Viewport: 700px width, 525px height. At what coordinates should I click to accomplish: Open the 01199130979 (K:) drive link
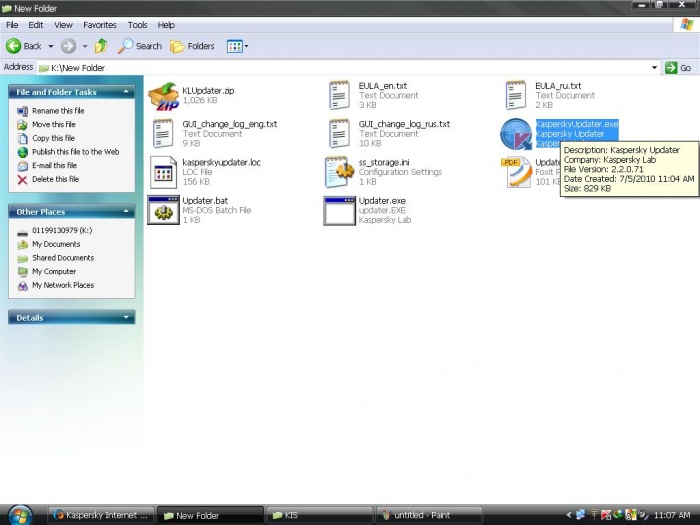coord(62,231)
